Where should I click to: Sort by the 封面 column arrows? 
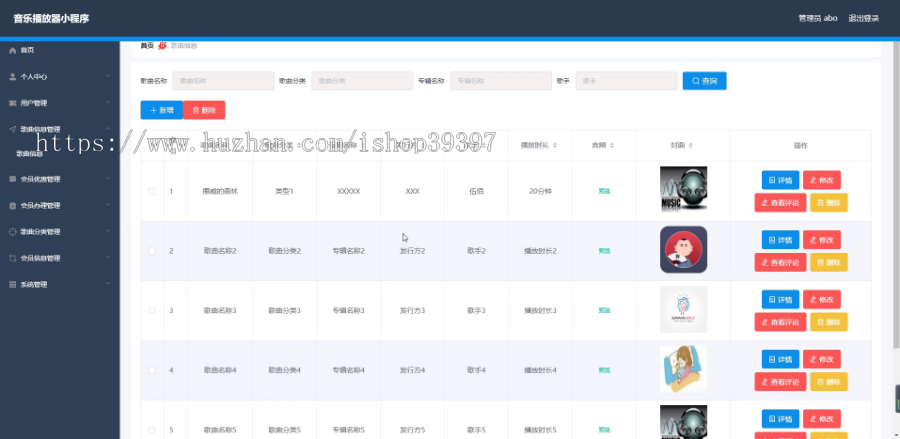(691, 146)
